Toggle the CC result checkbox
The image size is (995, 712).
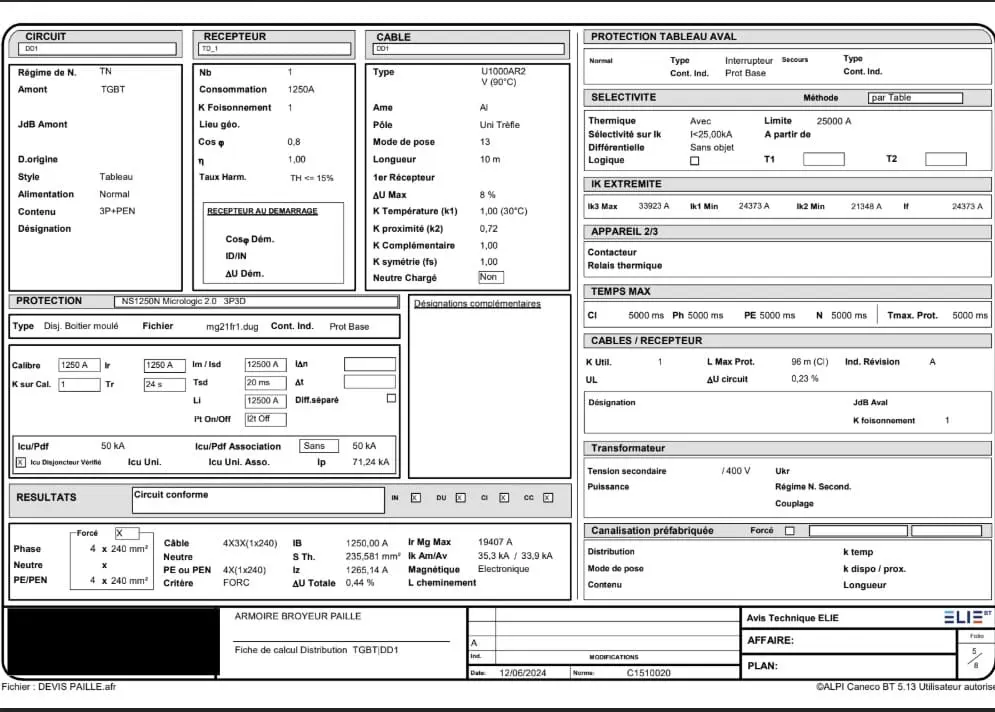[x=548, y=498]
